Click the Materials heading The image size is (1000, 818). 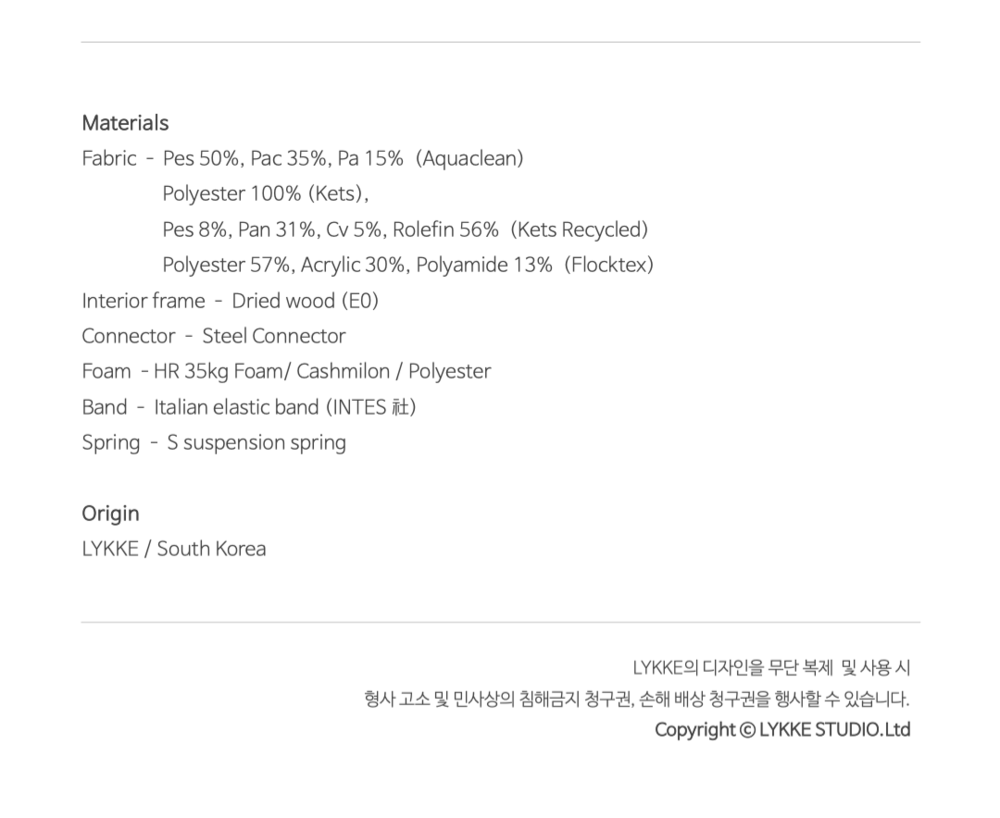click(x=125, y=123)
